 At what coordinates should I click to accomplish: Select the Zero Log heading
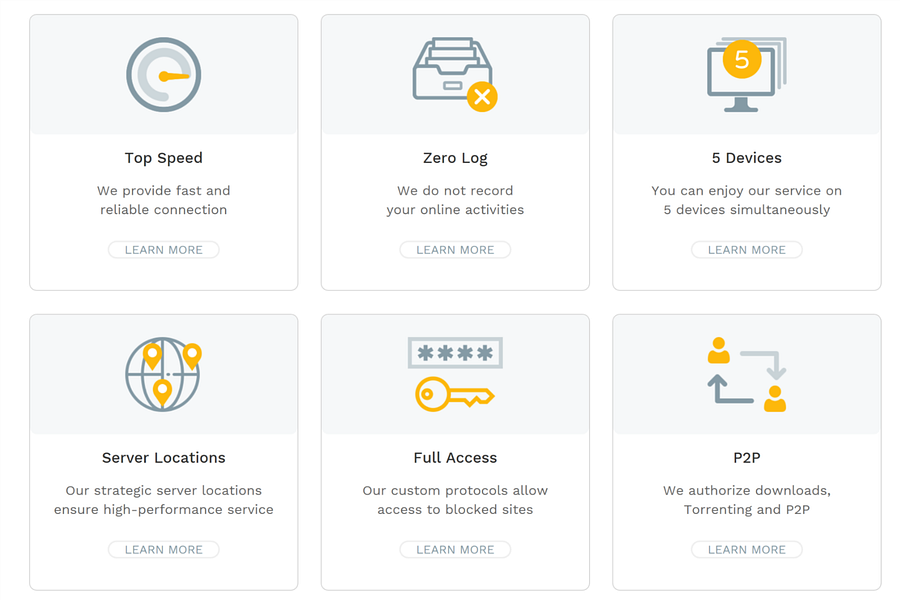[455, 157]
